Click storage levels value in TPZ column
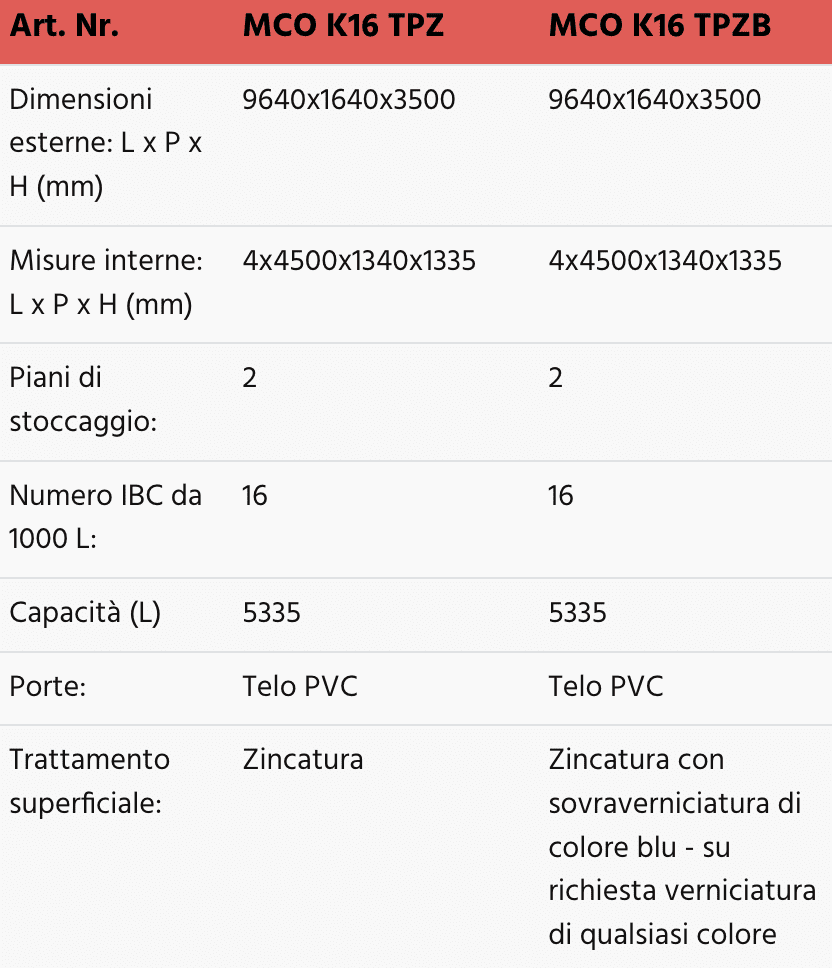The height and width of the screenshot is (968, 832). coord(250,378)
